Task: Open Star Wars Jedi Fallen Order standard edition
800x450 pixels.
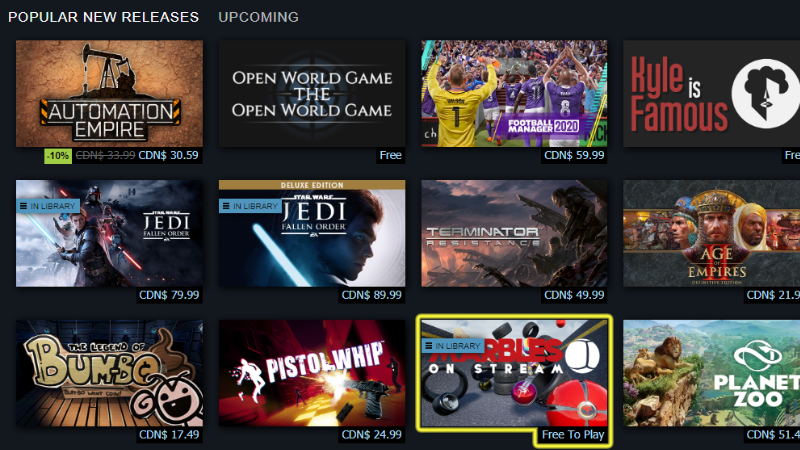Action: click(x=109, y=233)
